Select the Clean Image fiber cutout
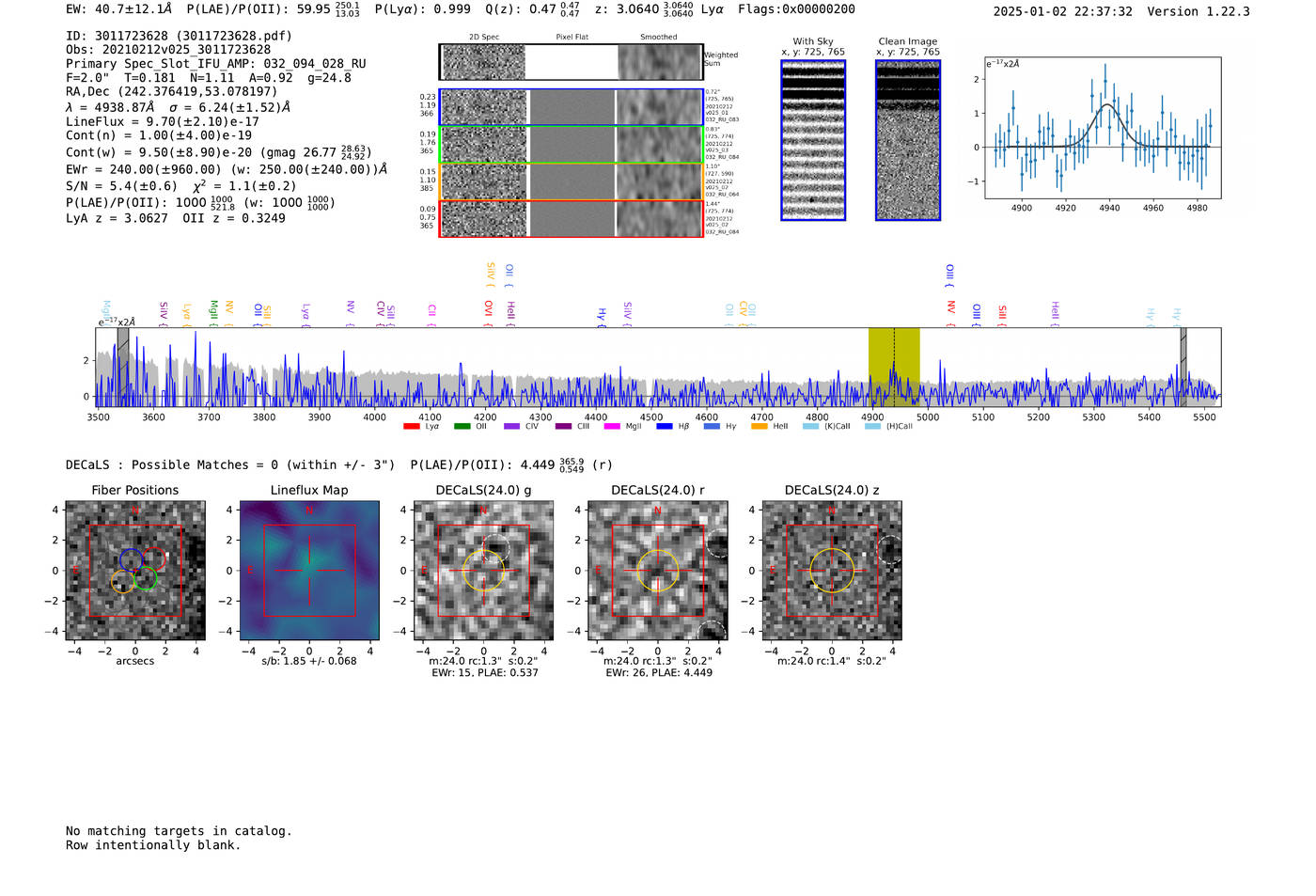Image resolution: width=1316 pixels, height=896 pixels. coord(908,140)
